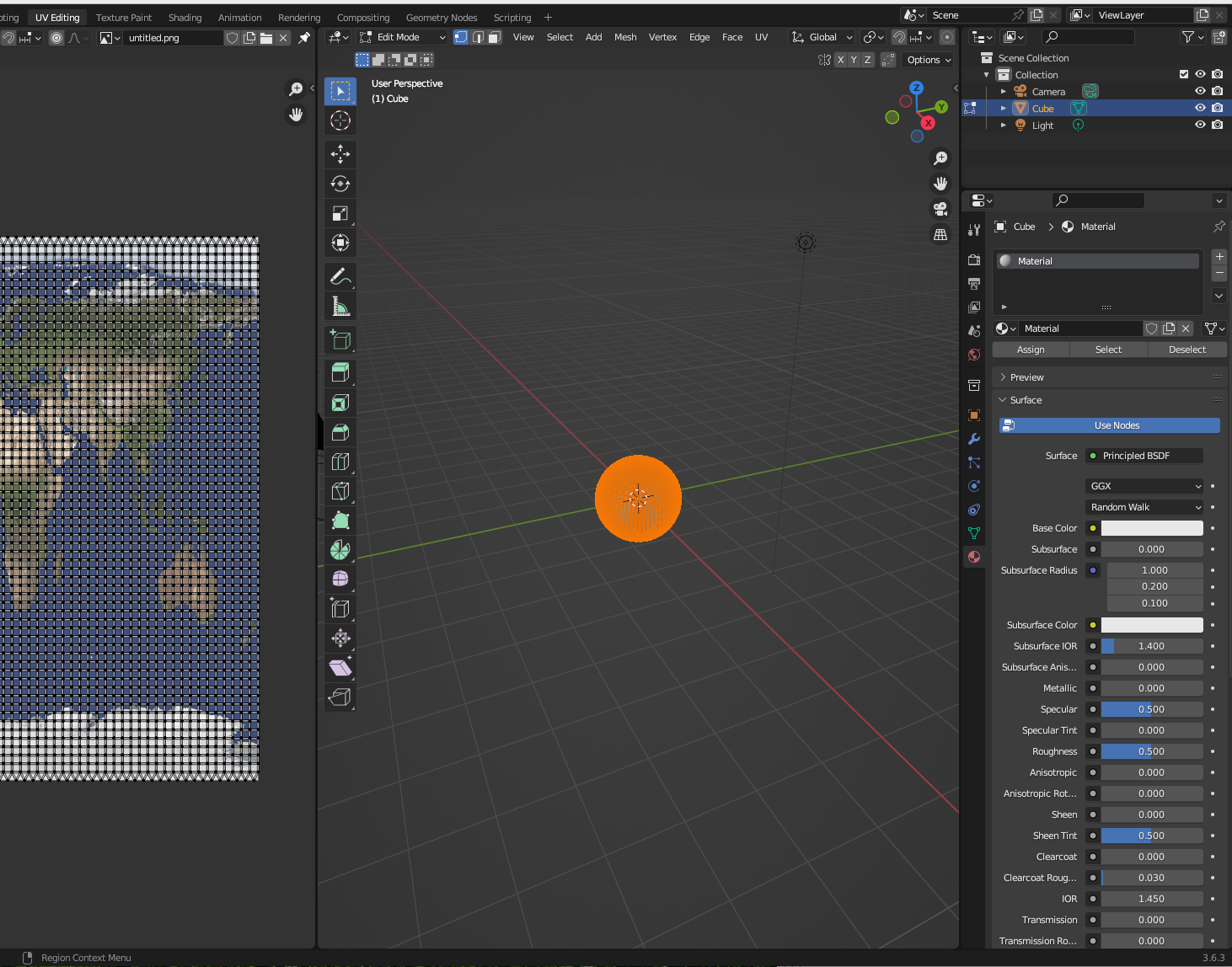The image size is (1232, 967).
Task: Open the GGX distribution dropdown
Action: pos(1144,486)
